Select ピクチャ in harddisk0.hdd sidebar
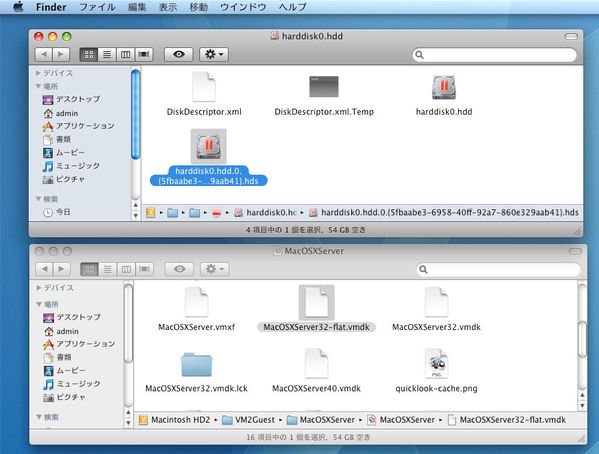This screenshot has width=599, height=454. pos(63,179)
